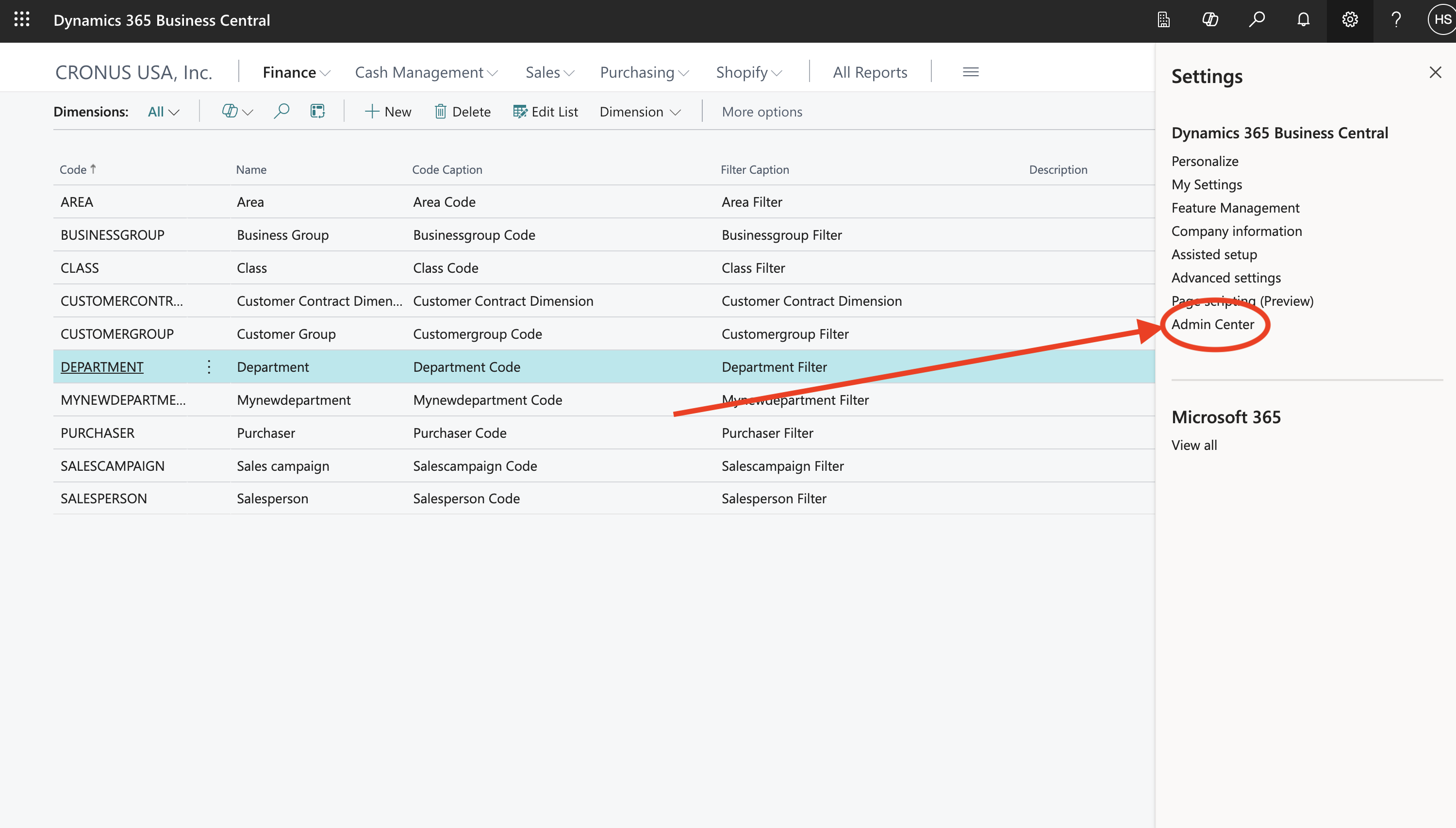Click the Customergroup Filter cell

pyautogui.click(x=785, y=334)
